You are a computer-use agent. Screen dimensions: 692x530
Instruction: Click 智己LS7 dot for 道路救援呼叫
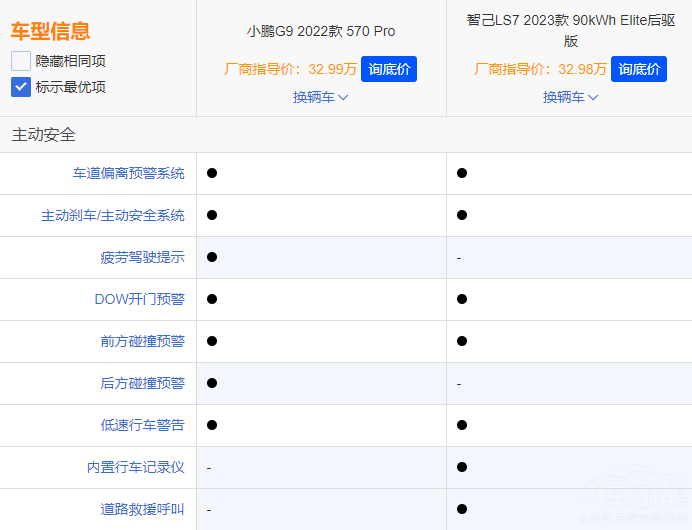tap(462, 509)
